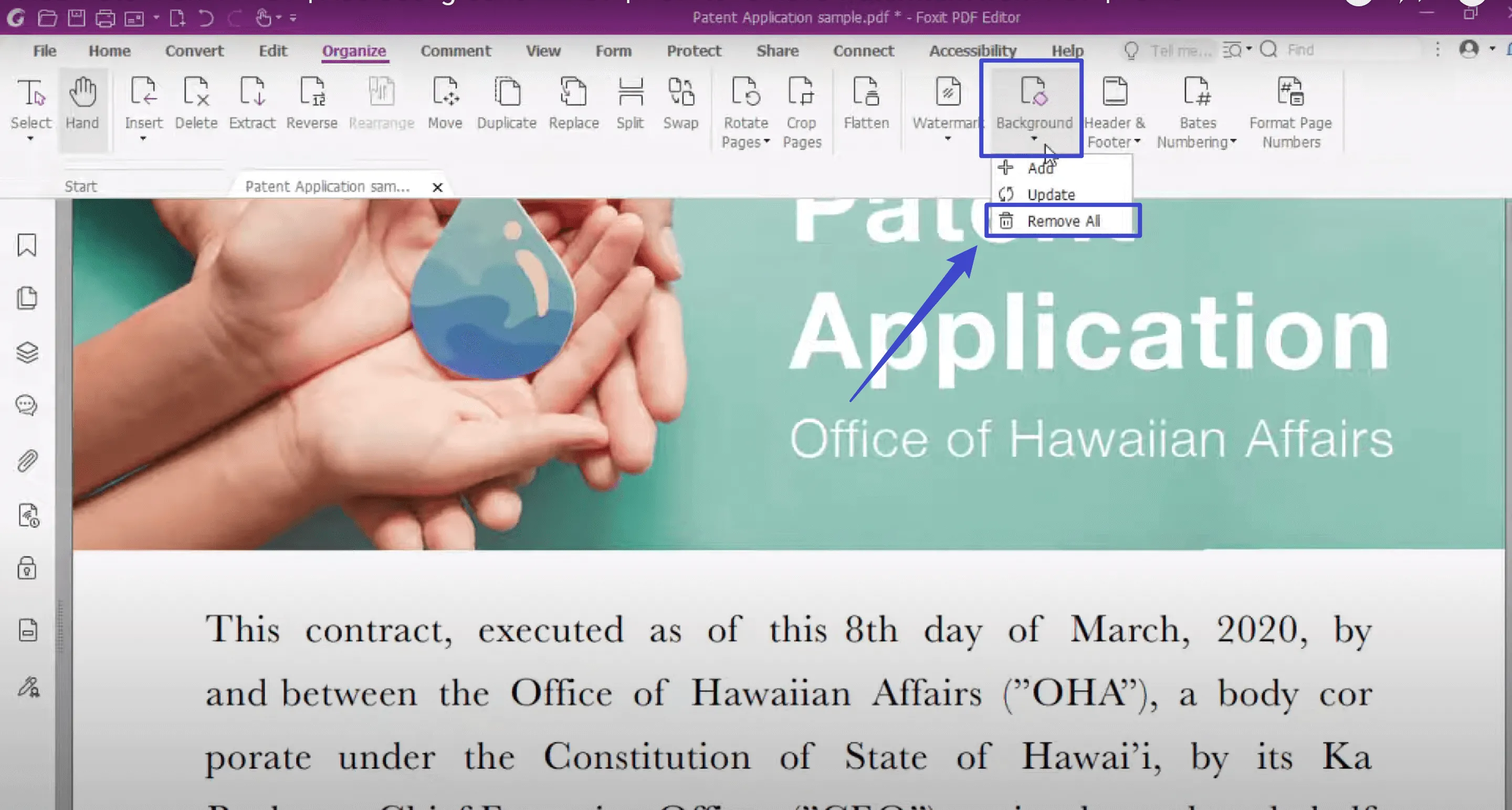Click Remove All background option
Screen dimensions: 1512x810
click(1063, 220)
